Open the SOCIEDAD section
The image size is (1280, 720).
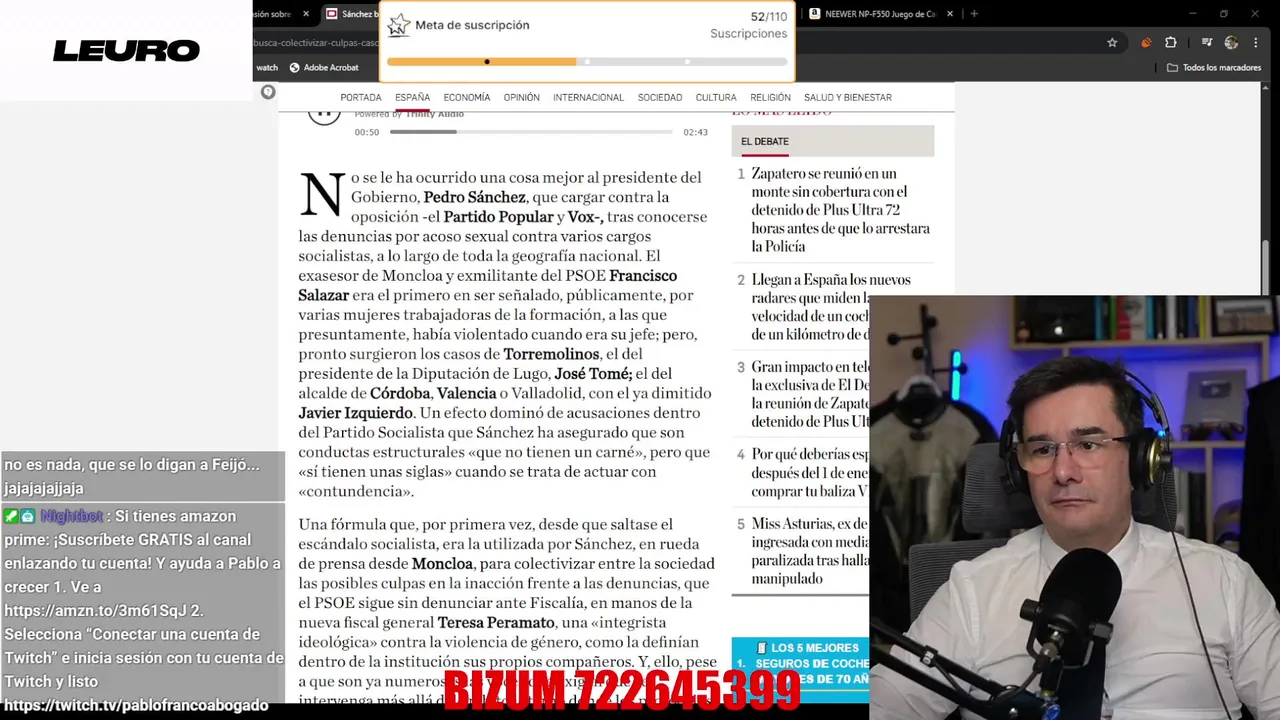[x=660, y=98]
